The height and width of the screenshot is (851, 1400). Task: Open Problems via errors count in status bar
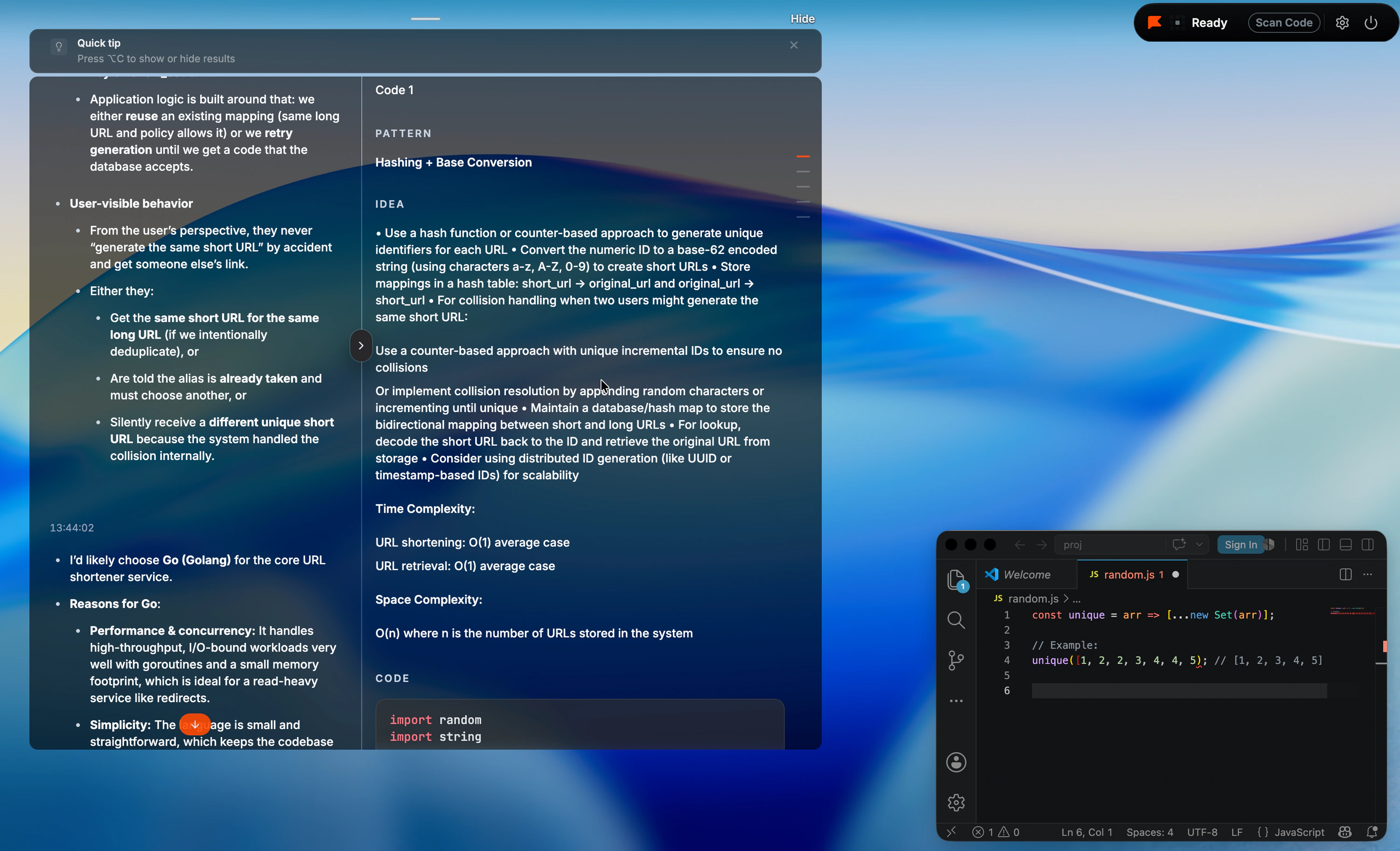tap(995, 832)
